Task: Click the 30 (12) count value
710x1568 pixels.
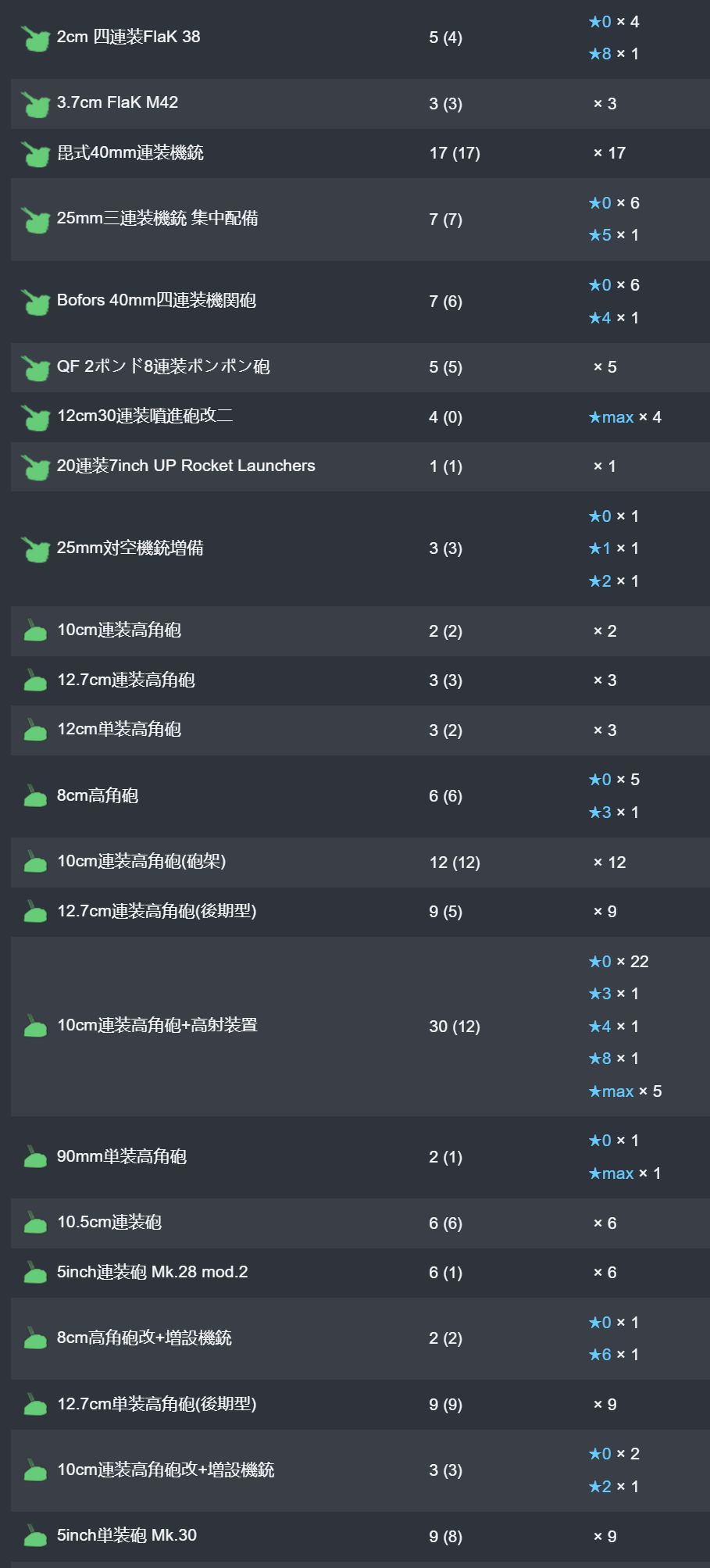Action: (454, 1027)
